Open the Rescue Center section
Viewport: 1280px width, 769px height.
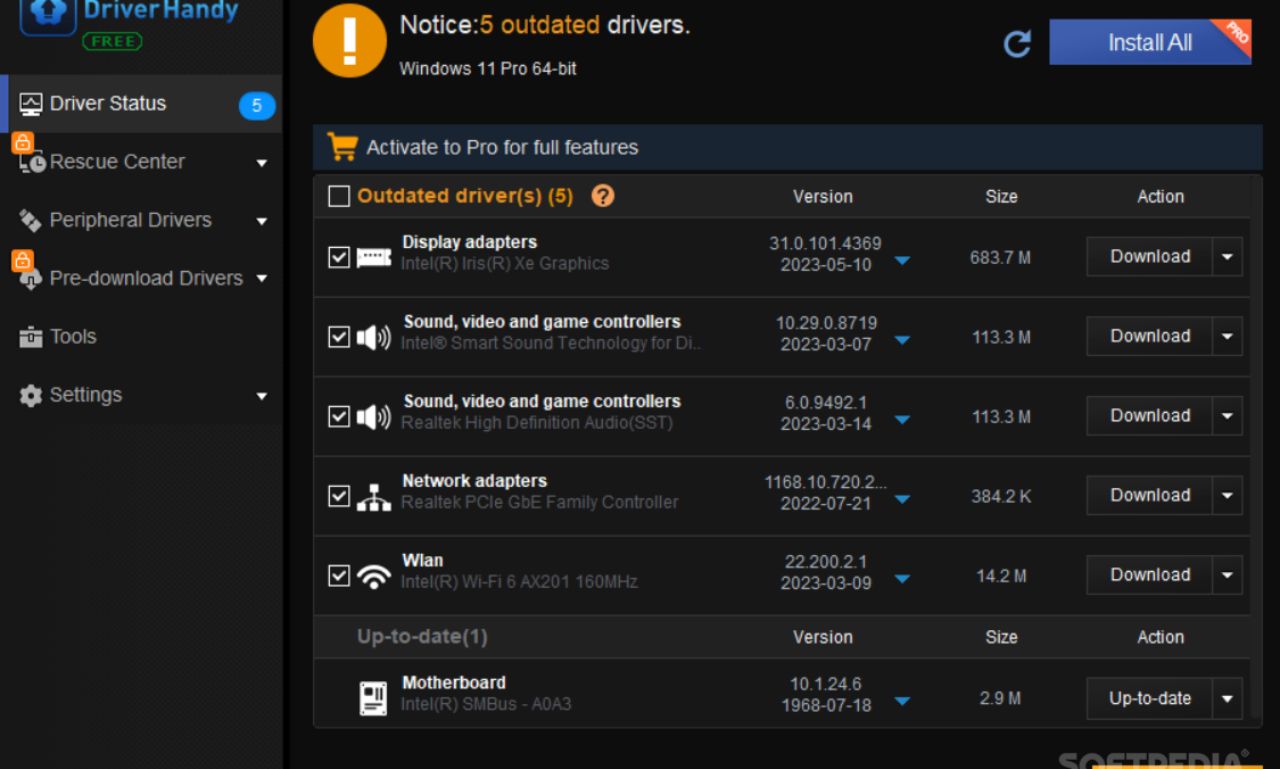141,162
